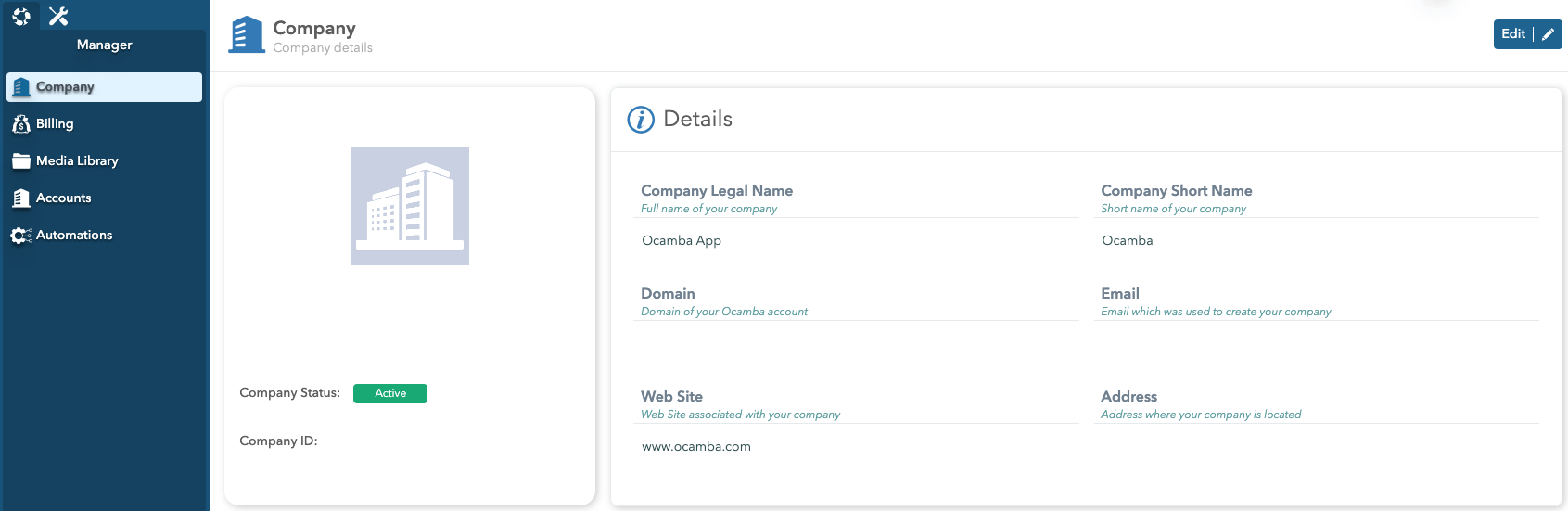Click the pencil icon on Edit button
Image resolution: width=1568 pixels, height=511 pixels.
[1548, 34]
